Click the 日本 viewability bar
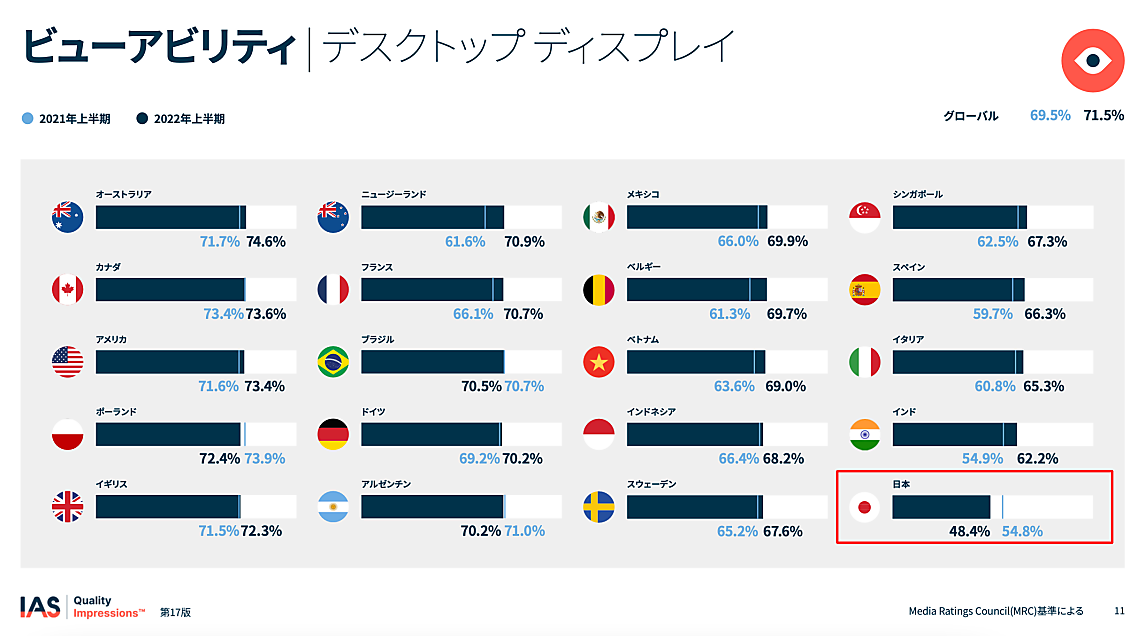 click(991, 506)
